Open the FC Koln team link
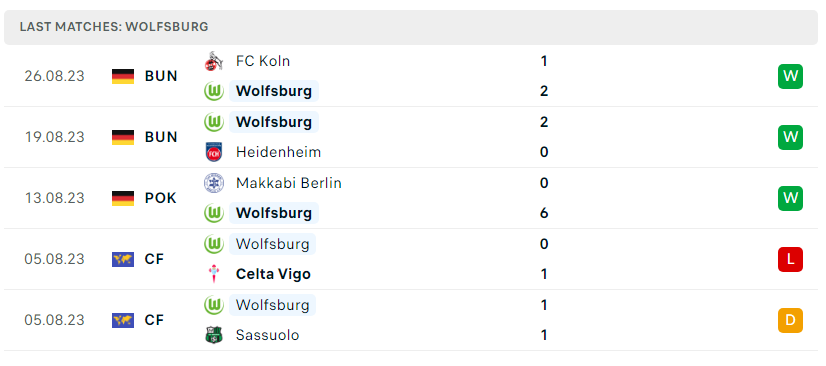 coord(263,61)
